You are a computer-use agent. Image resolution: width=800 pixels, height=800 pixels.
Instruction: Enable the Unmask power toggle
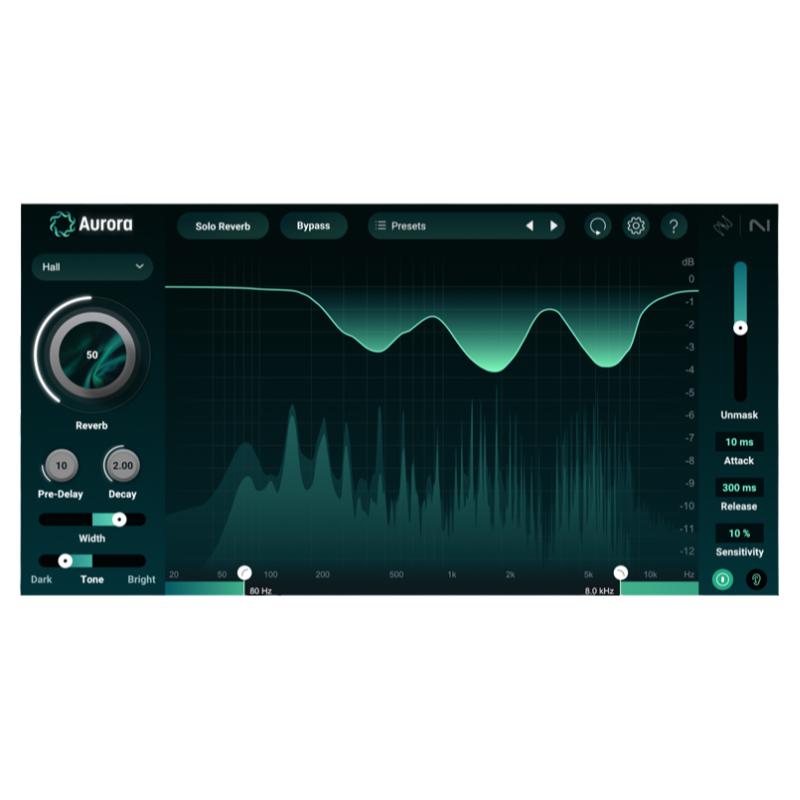coord(721,579)
